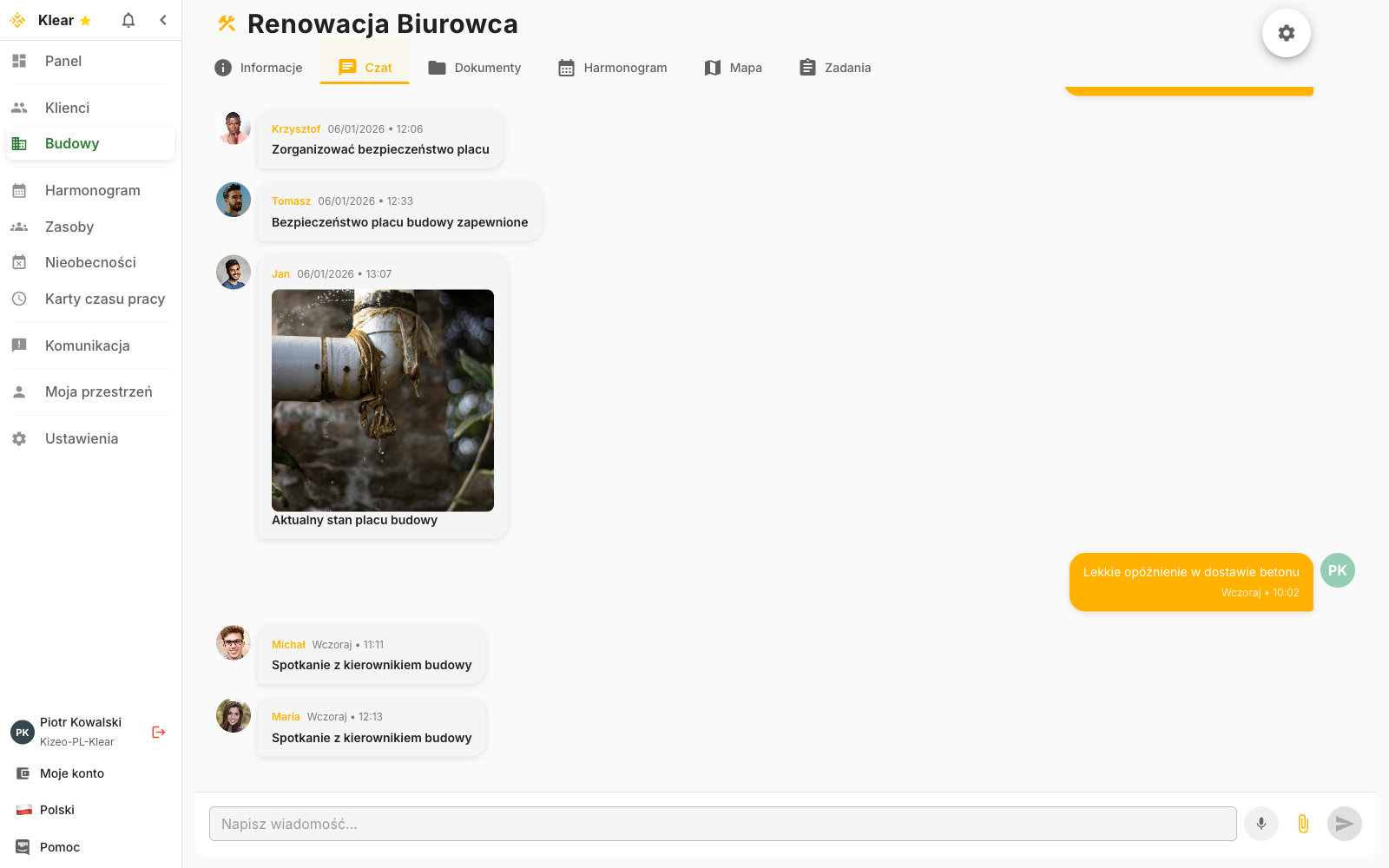Open Moje konto link
Viewport: 1389px width, 868px height.
pos(71,773)
